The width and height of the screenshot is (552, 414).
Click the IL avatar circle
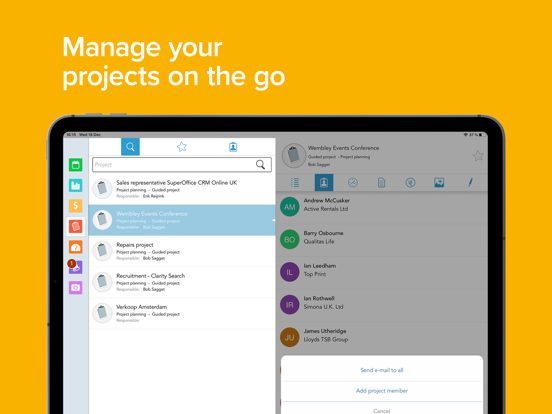click(x=289, y=272)
